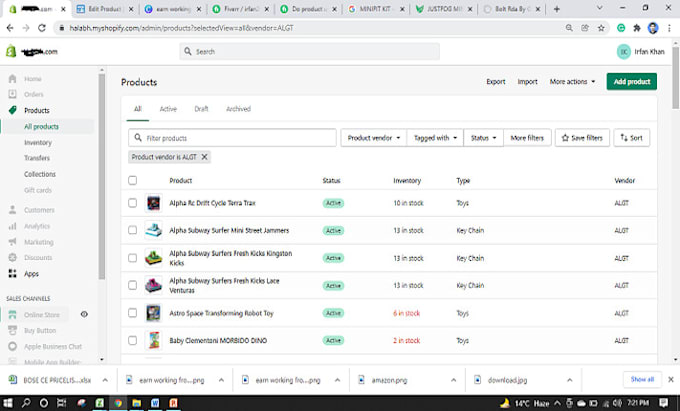Remove the 'Product vendor is ALGT' filter
Screen dimensions: 680x411
click(x=204, y=157)
